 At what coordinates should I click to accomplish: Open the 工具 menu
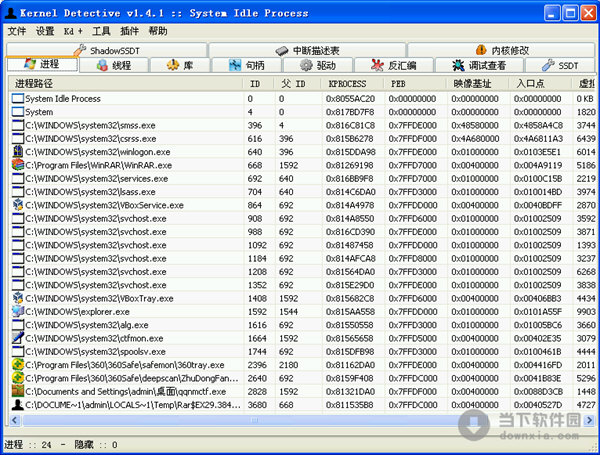101,31
